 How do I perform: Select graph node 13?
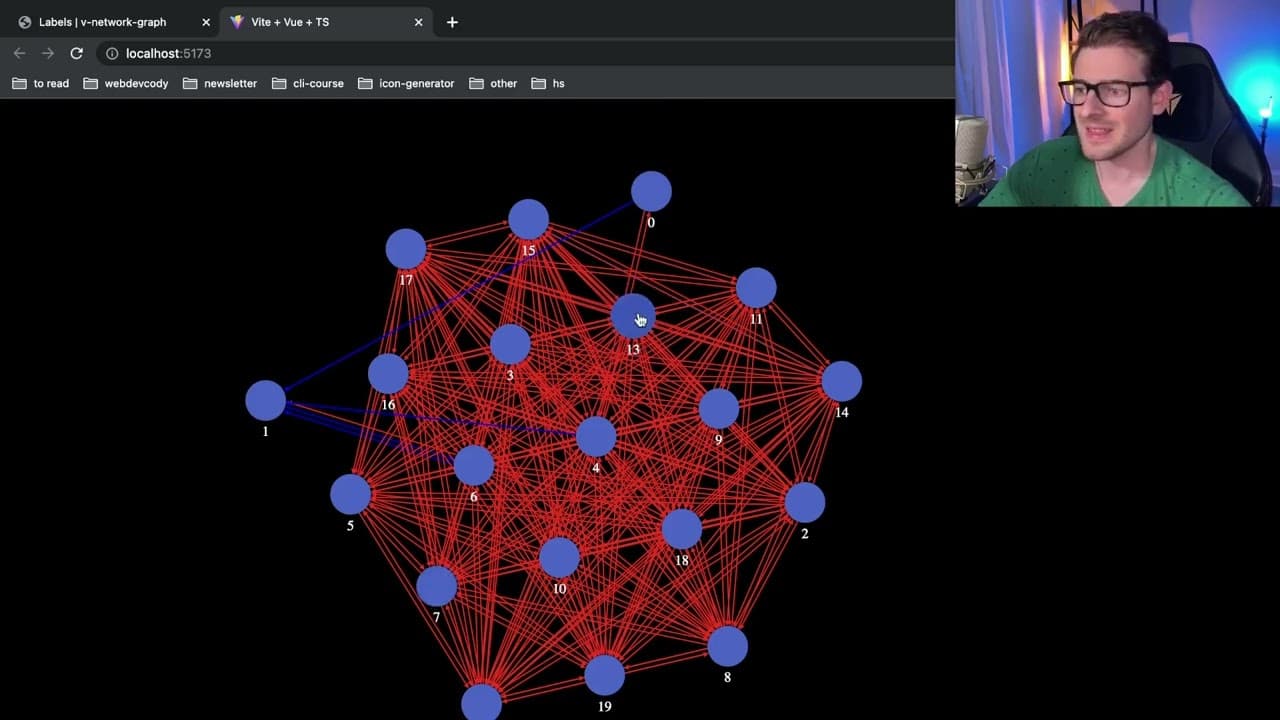632,316
